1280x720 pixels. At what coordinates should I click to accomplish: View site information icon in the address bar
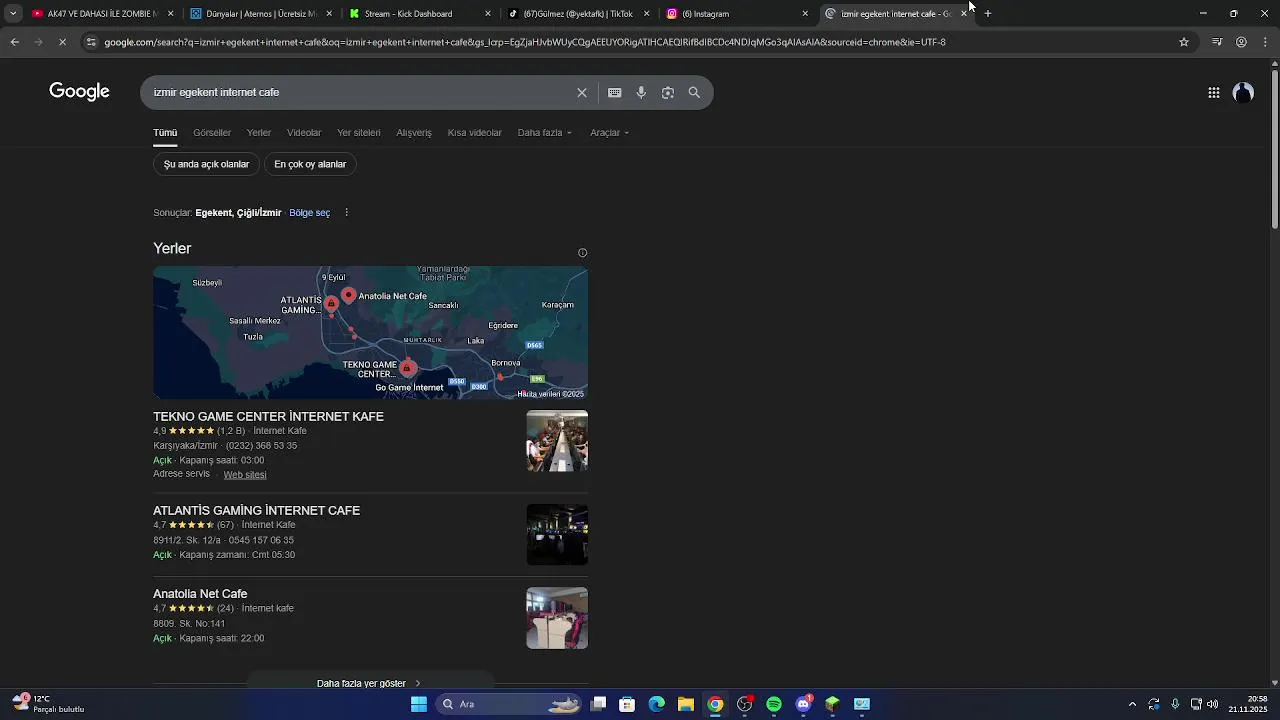point(91,42)
